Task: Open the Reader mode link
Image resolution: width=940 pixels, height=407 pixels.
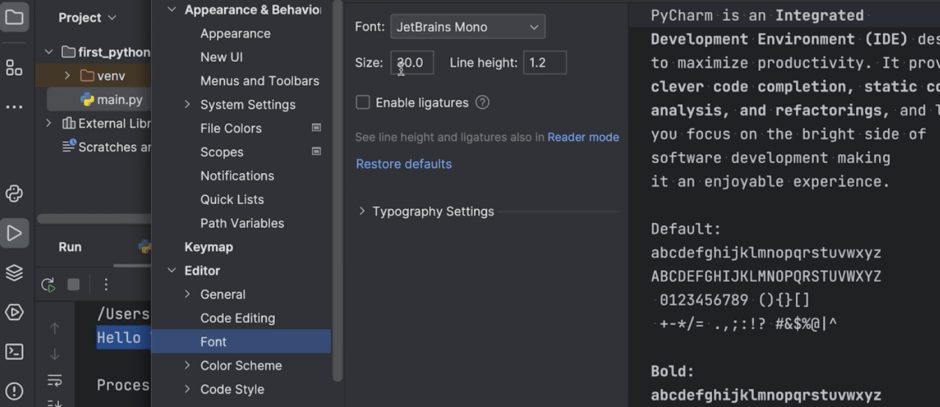Action: (x=583, y=137)
